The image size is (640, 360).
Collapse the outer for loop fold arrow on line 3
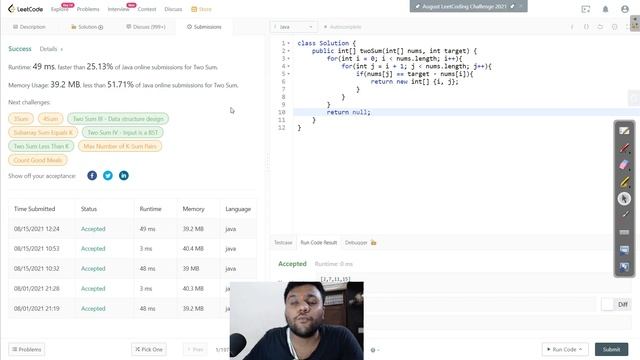tap(289, 59)
